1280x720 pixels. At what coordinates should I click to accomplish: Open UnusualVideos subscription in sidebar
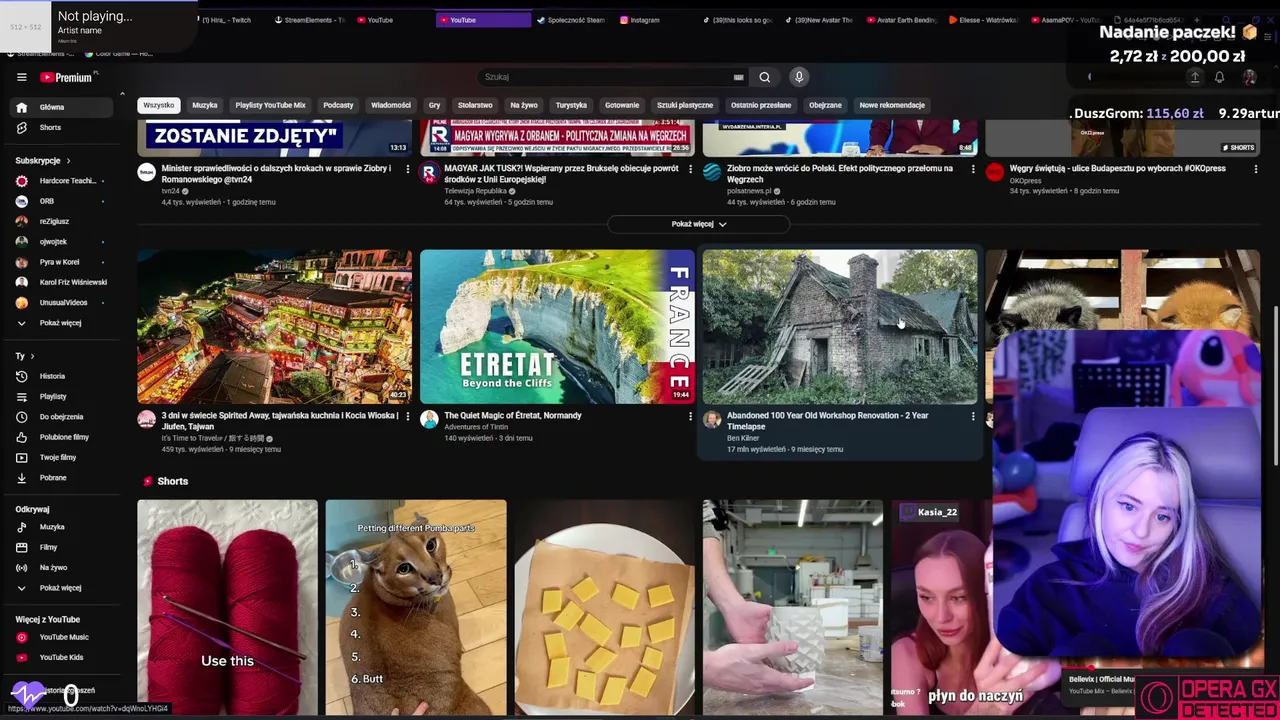point(62,302)
